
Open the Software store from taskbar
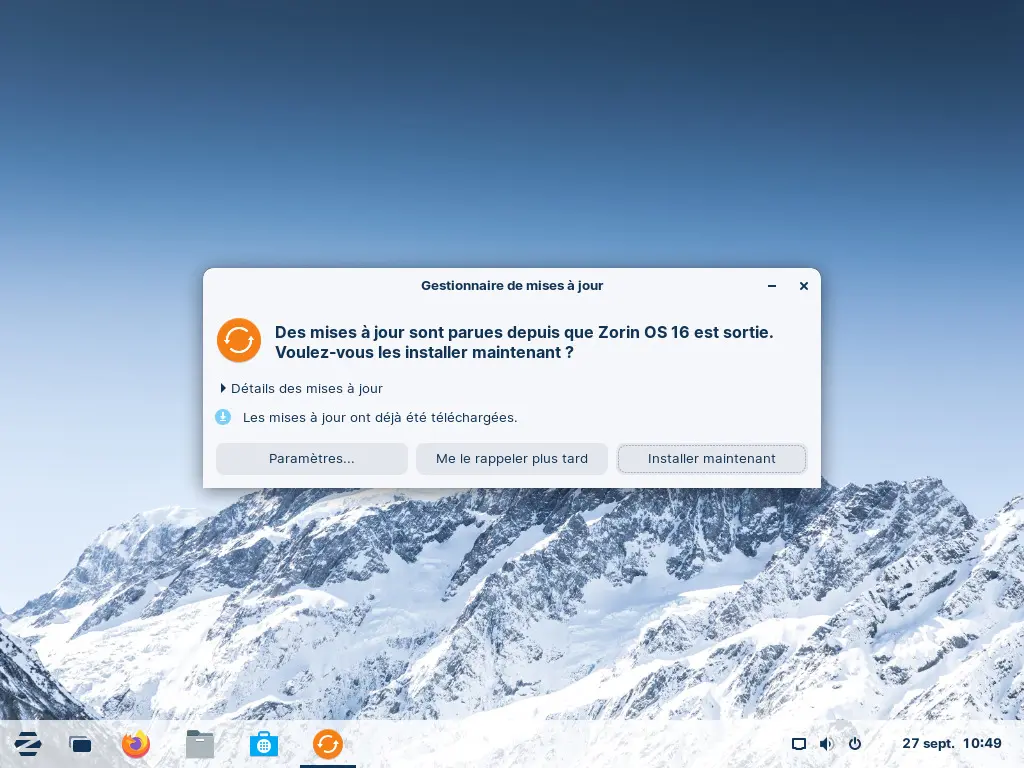click(x=264, y=744)
